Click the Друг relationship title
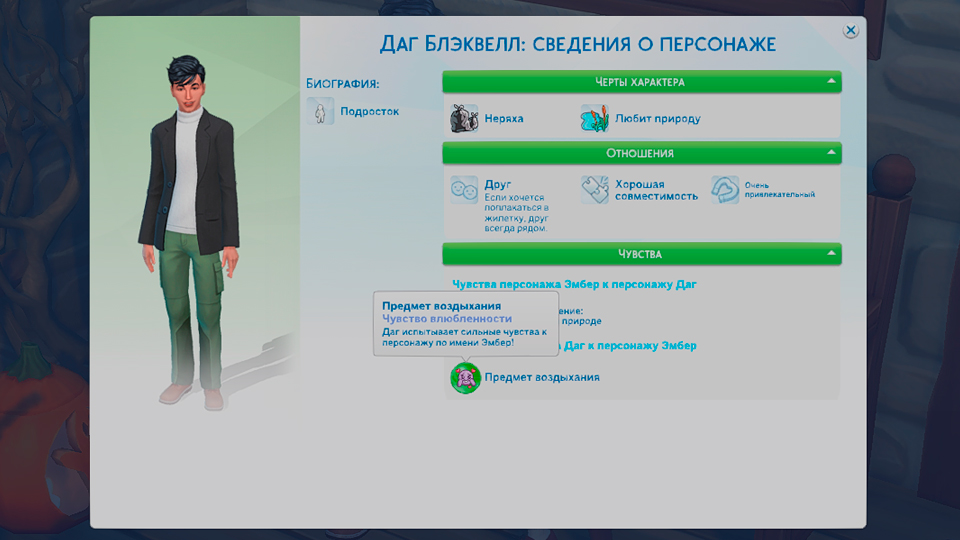 point(497,184)
